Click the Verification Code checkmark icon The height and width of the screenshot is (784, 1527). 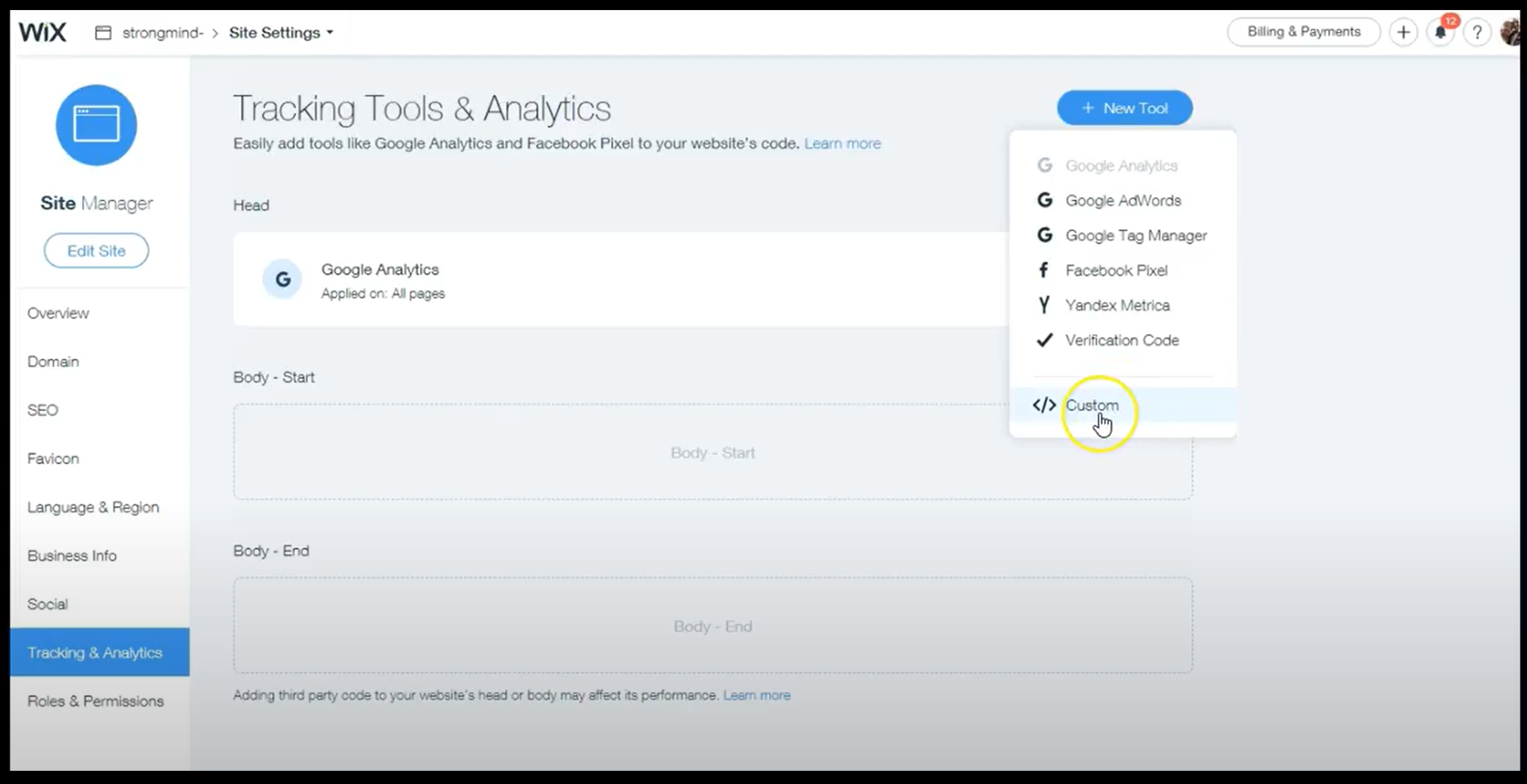tap(1044, 340)
